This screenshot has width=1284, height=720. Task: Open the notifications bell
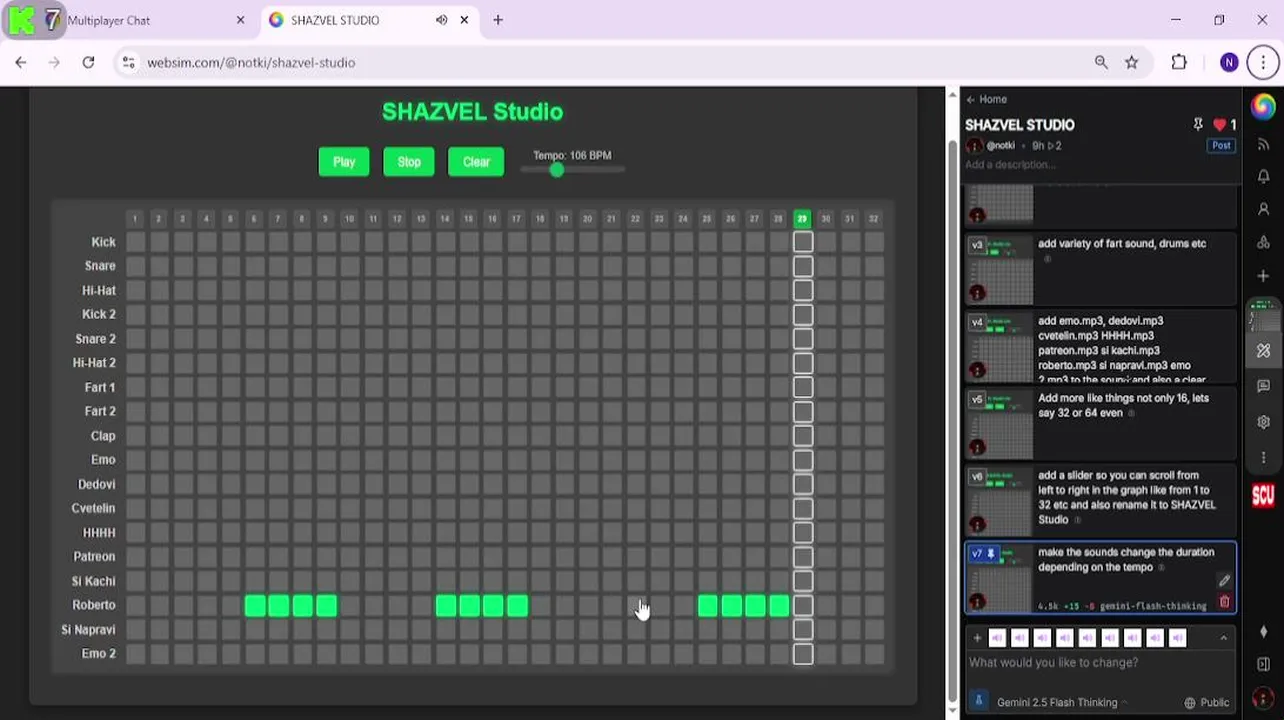1263,176
